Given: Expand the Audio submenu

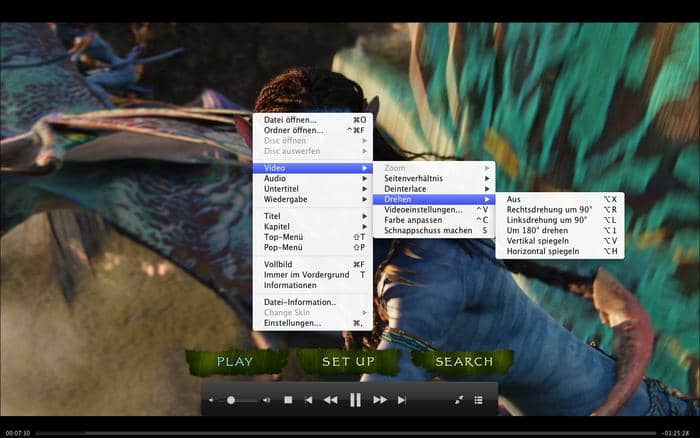Looking at the screenshot, I should pyautogui.click(x=312, y=178).
